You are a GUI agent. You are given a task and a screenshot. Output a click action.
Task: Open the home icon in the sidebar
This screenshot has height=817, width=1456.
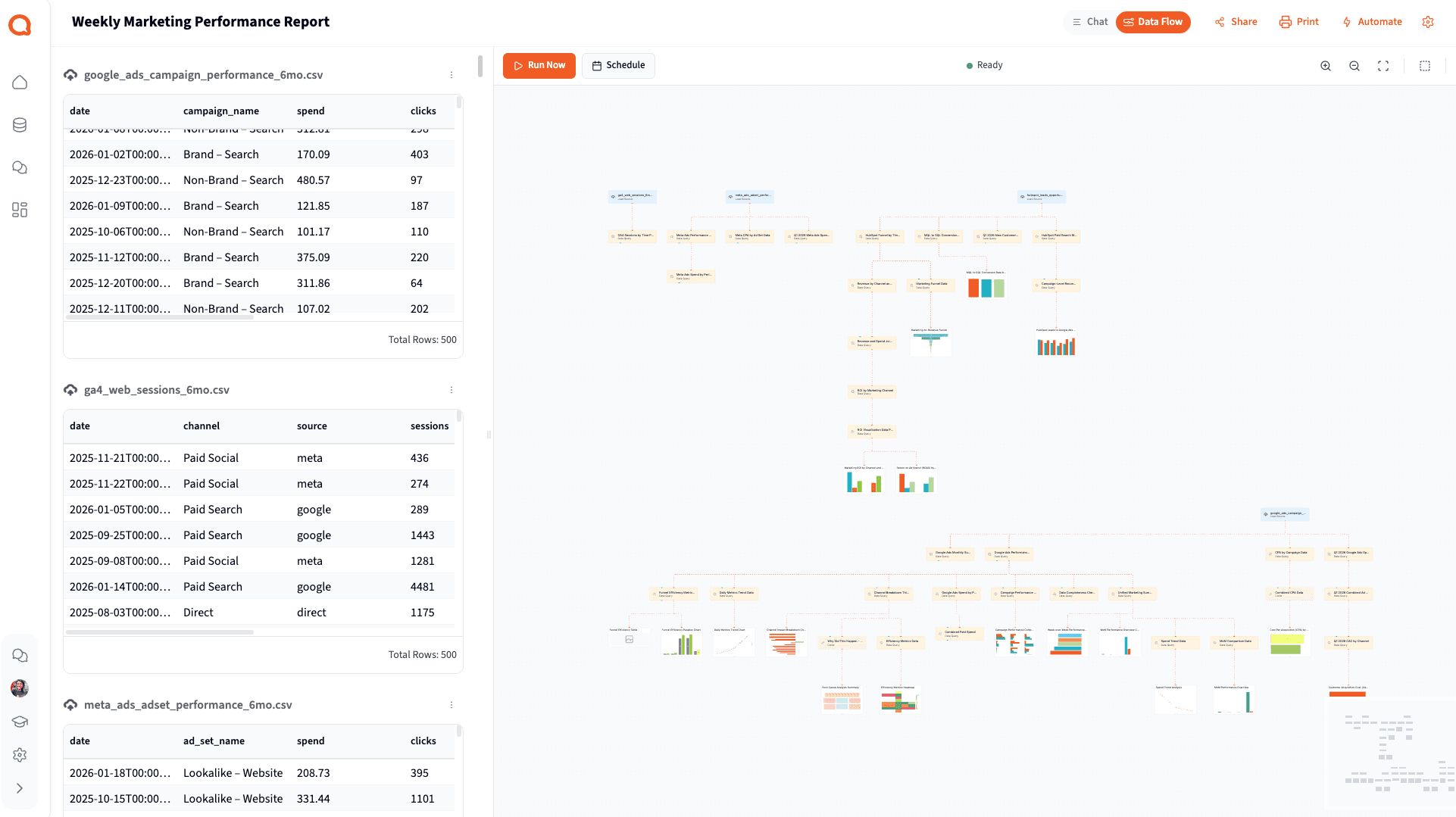tap(20, 83)
